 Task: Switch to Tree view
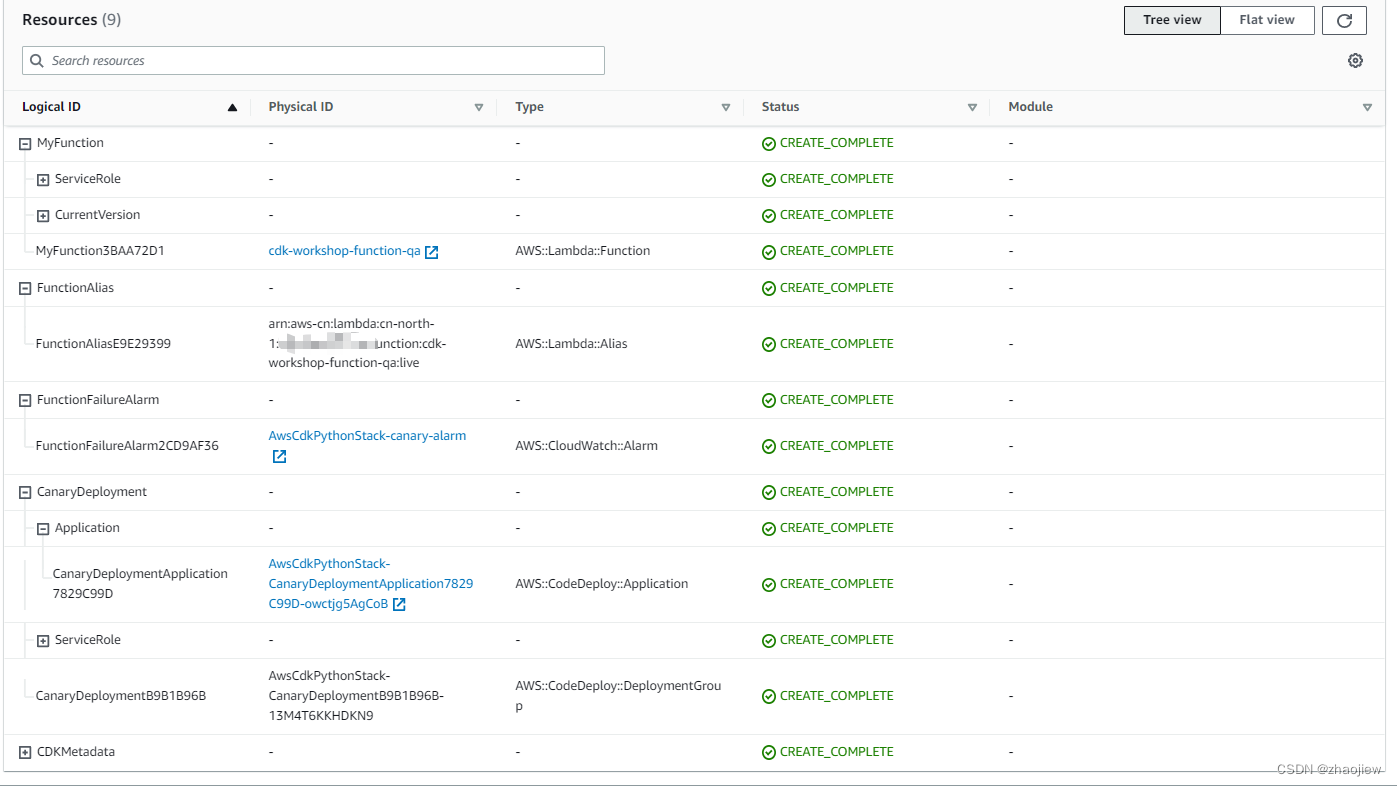(x=1172, y=20)
